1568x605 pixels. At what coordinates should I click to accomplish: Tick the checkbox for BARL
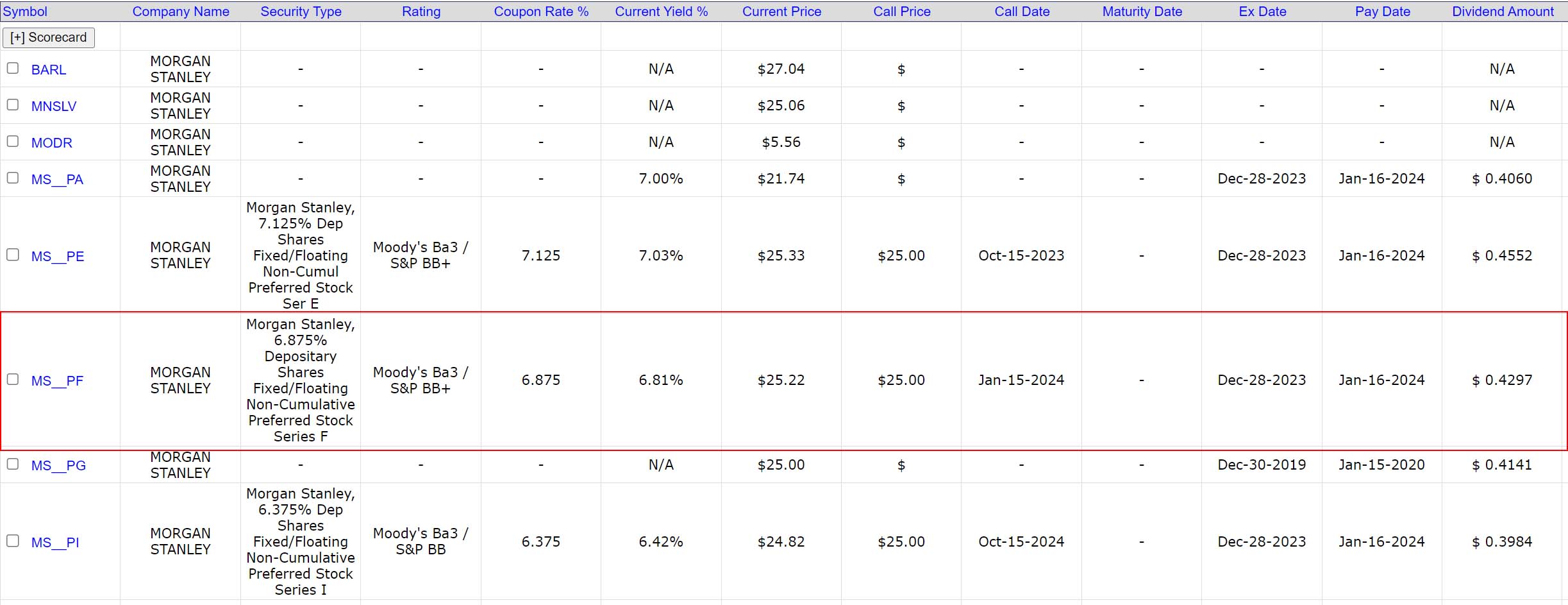click(x=13, y=68)
